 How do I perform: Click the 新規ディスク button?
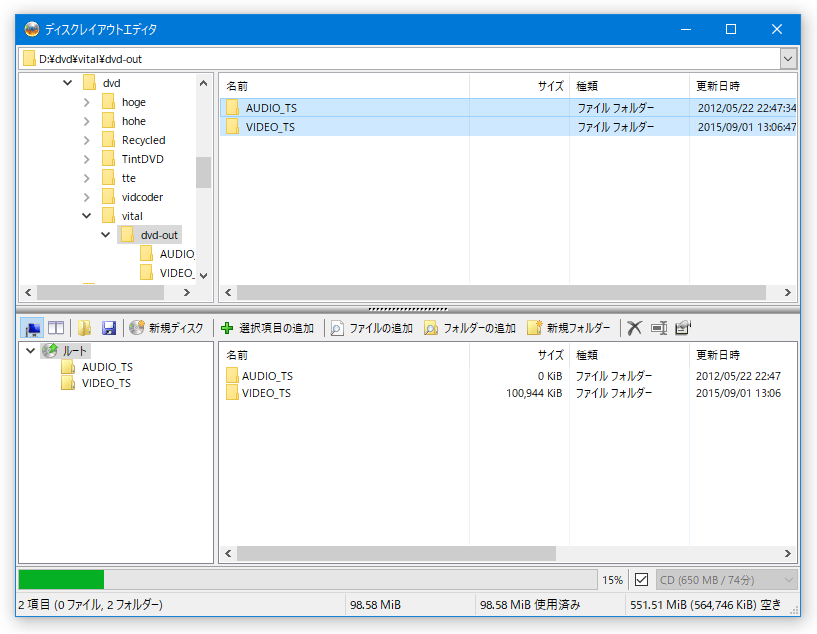(166, 328)
